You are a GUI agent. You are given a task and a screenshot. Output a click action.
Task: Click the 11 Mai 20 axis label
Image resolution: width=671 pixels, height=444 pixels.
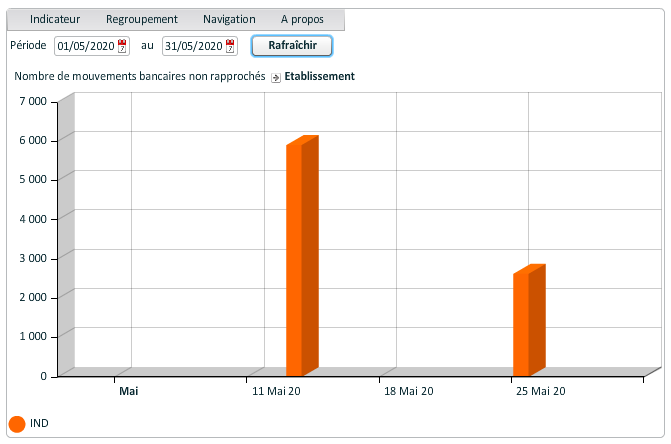tap(276, 391)
